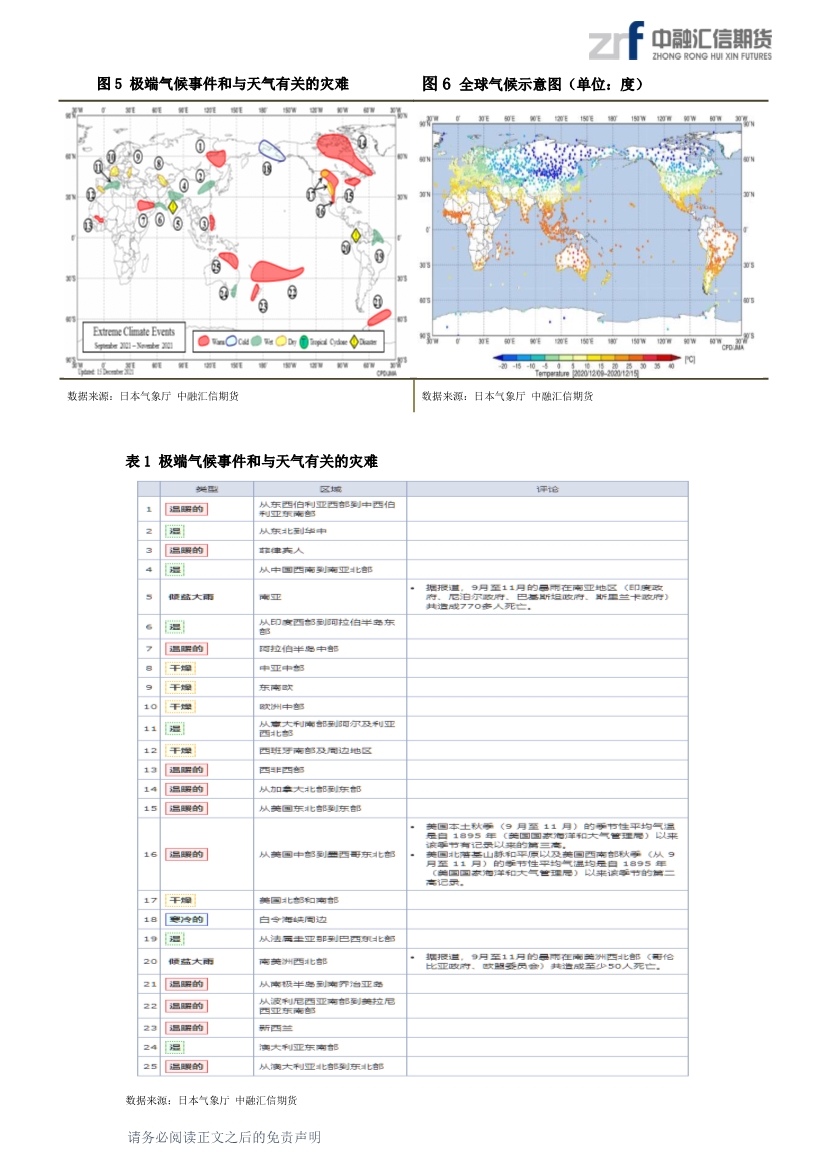The height and width of the screenshot is (1169, 826).
Task: Click the 图 5 极端气候事件 figure title
Action: [223, 84]
